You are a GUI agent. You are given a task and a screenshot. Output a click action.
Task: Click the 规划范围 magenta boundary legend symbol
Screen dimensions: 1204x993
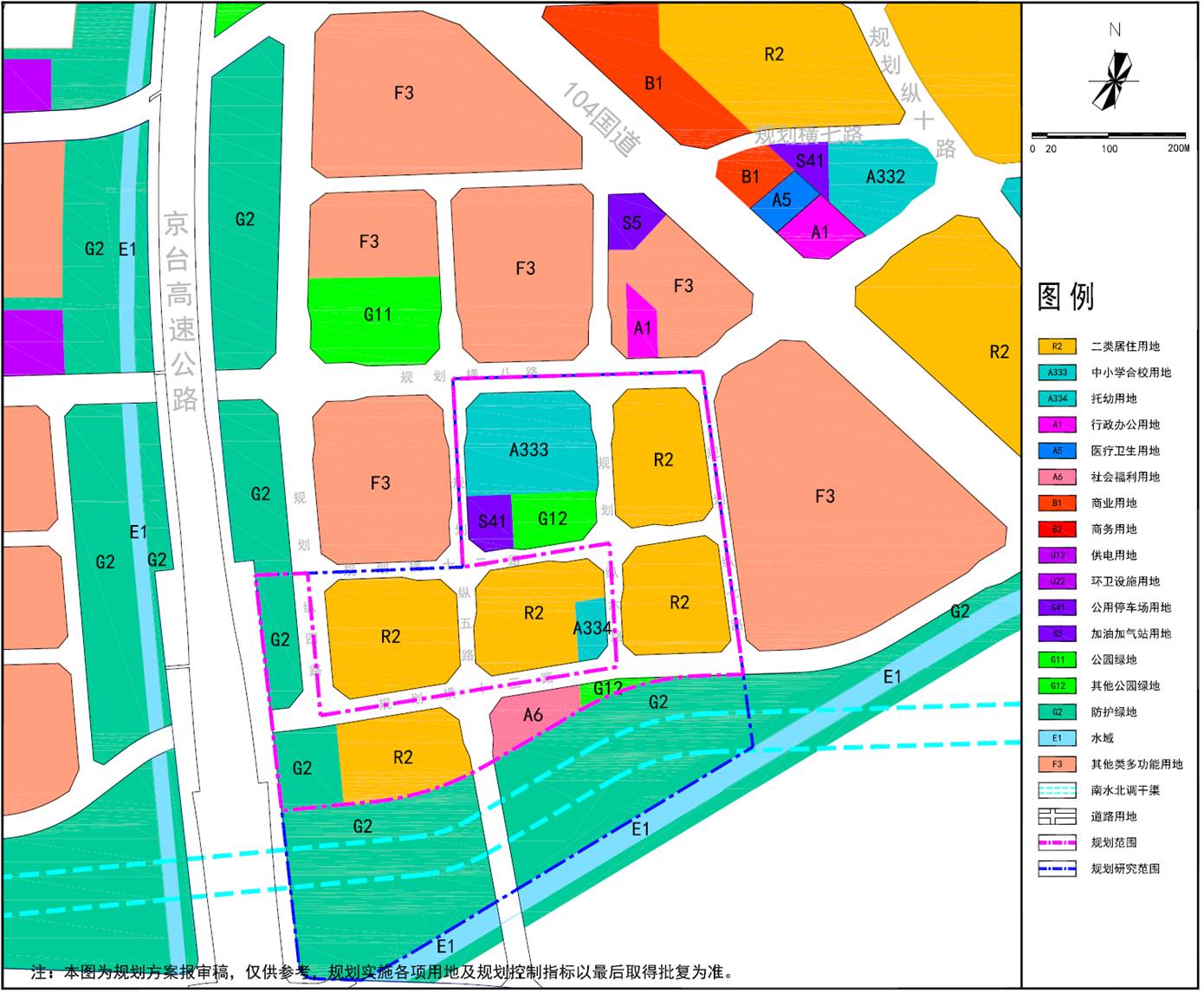pyautogui.click(x=1057, y=843)
